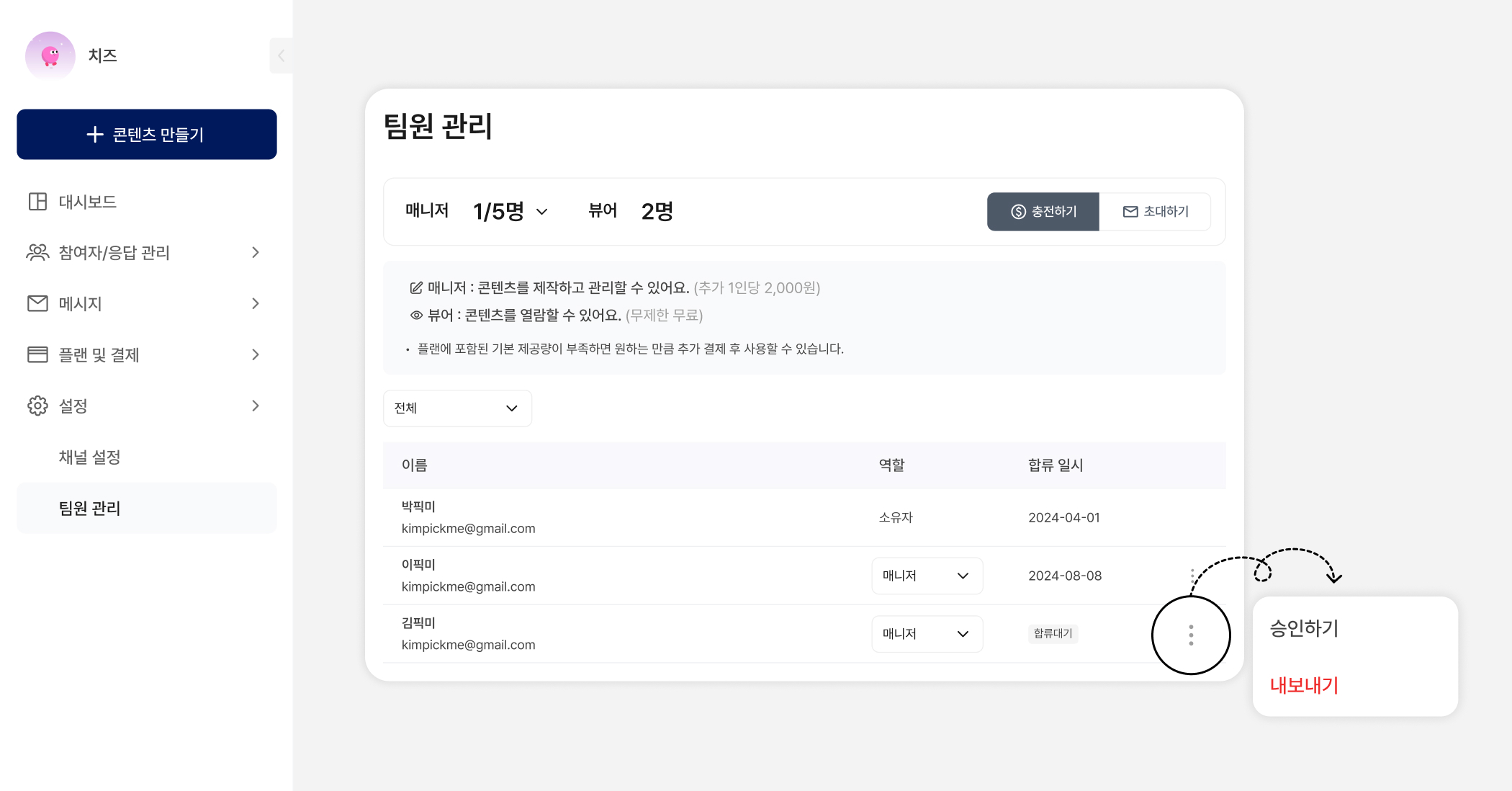Screen dimensions: 1512x791
Task: Collapse the sidebar with the left arrow
Action: click(281, 55)
